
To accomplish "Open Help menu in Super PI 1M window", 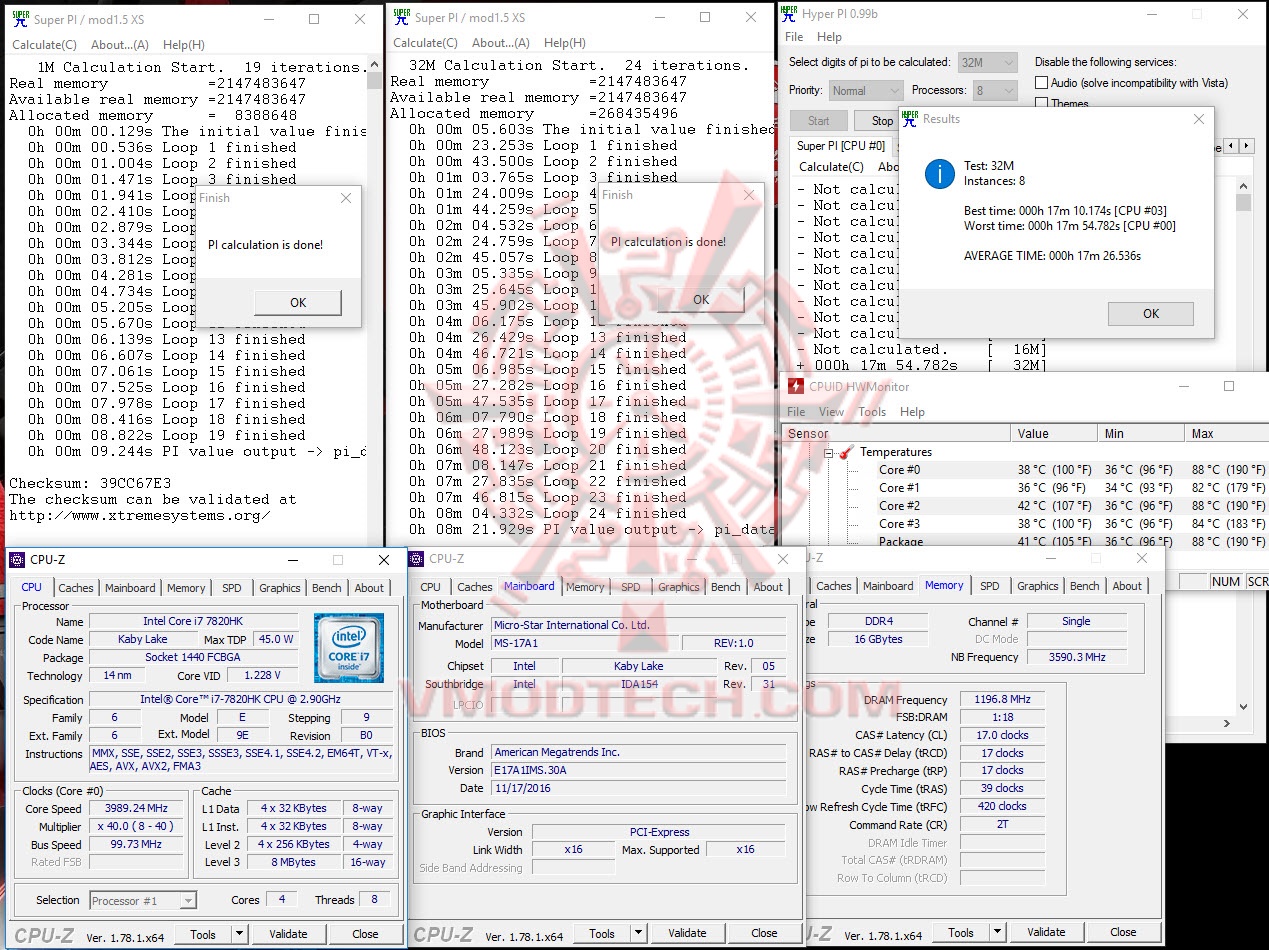I will pos(184,45).
